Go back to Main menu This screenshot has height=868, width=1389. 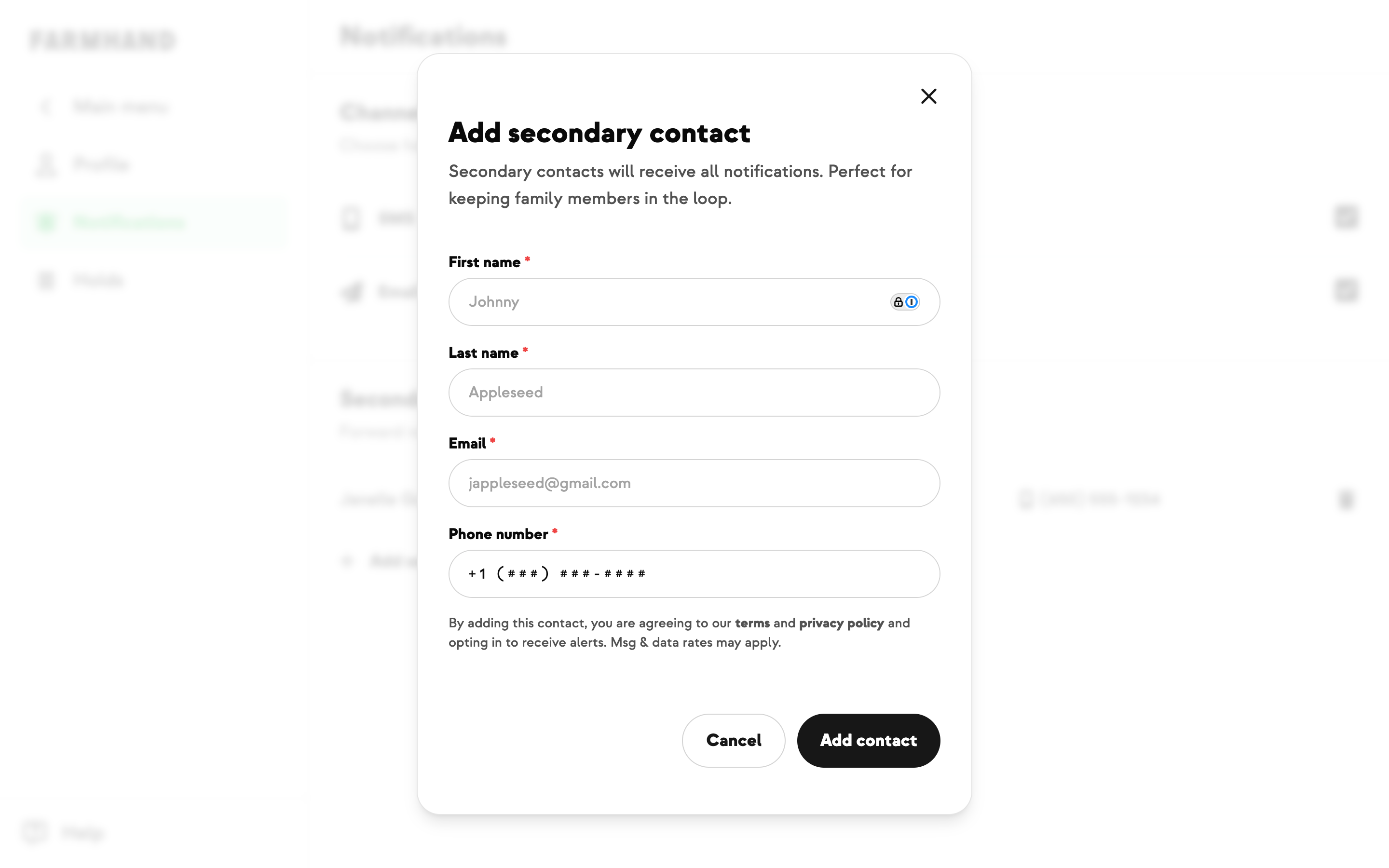pos(121,107)
